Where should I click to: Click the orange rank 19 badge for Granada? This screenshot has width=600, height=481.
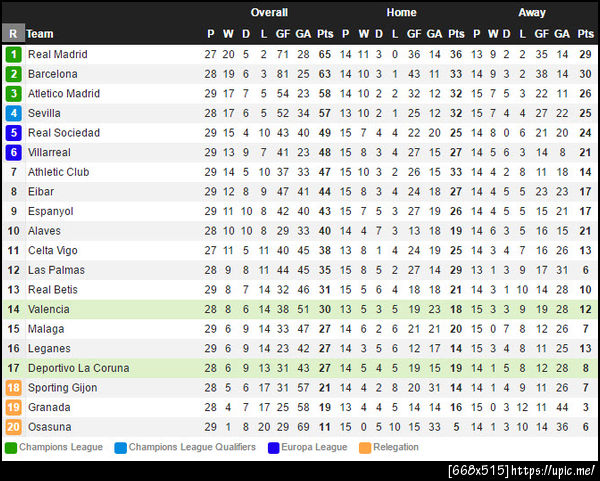point(13,407)
